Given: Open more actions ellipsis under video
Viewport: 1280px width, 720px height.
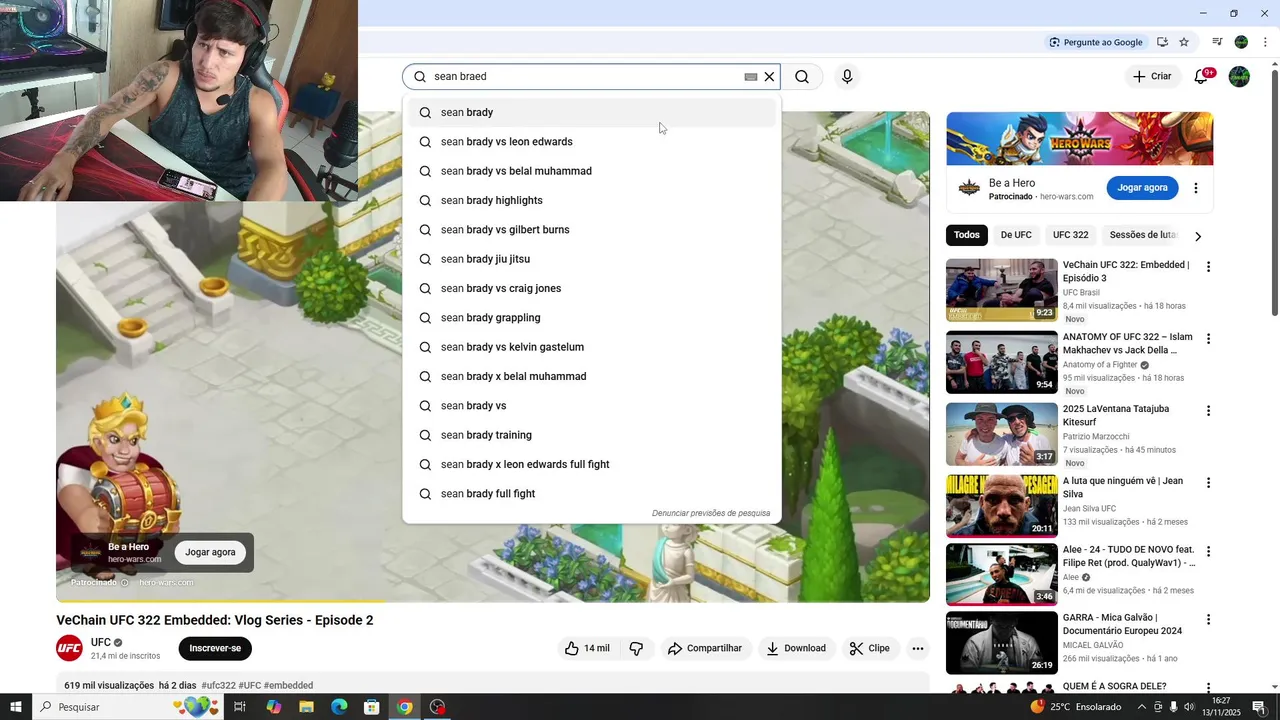Looking at the screenshot, I should 918,648.
